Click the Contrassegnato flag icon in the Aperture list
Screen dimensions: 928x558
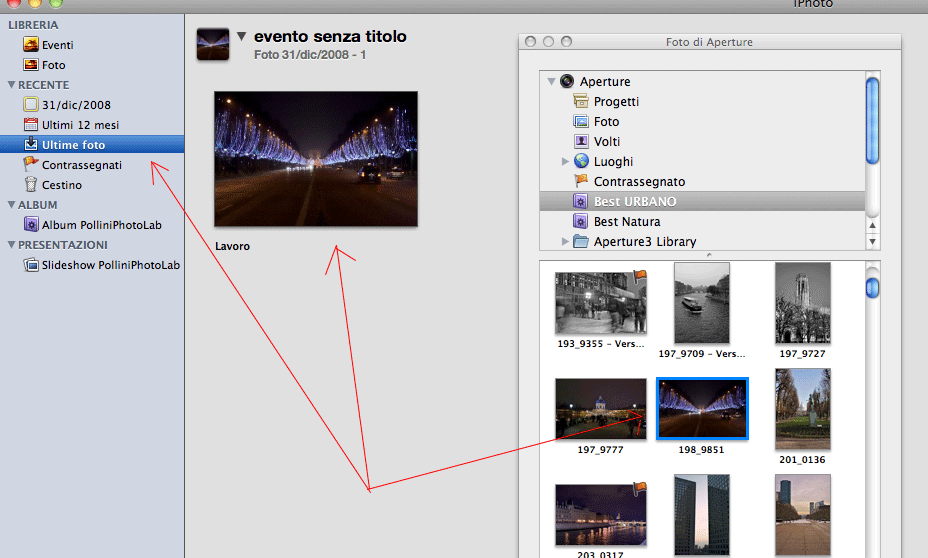pos(581,180)
